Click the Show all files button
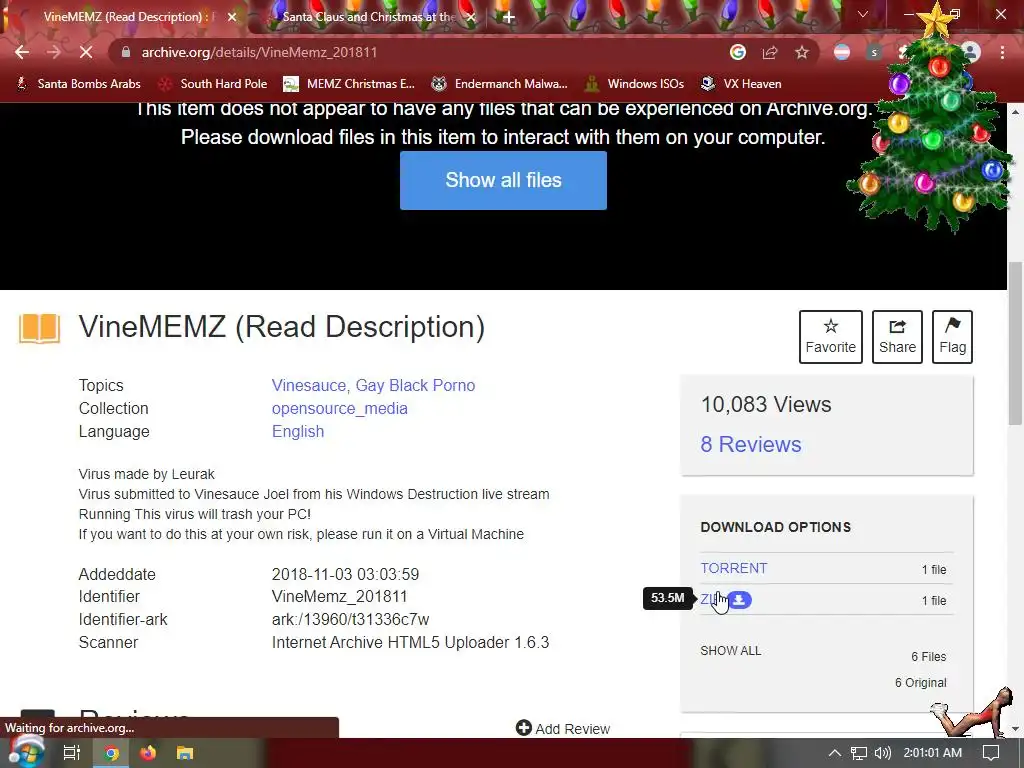The width and height of the screenshot is (1024, 768). 504,180
